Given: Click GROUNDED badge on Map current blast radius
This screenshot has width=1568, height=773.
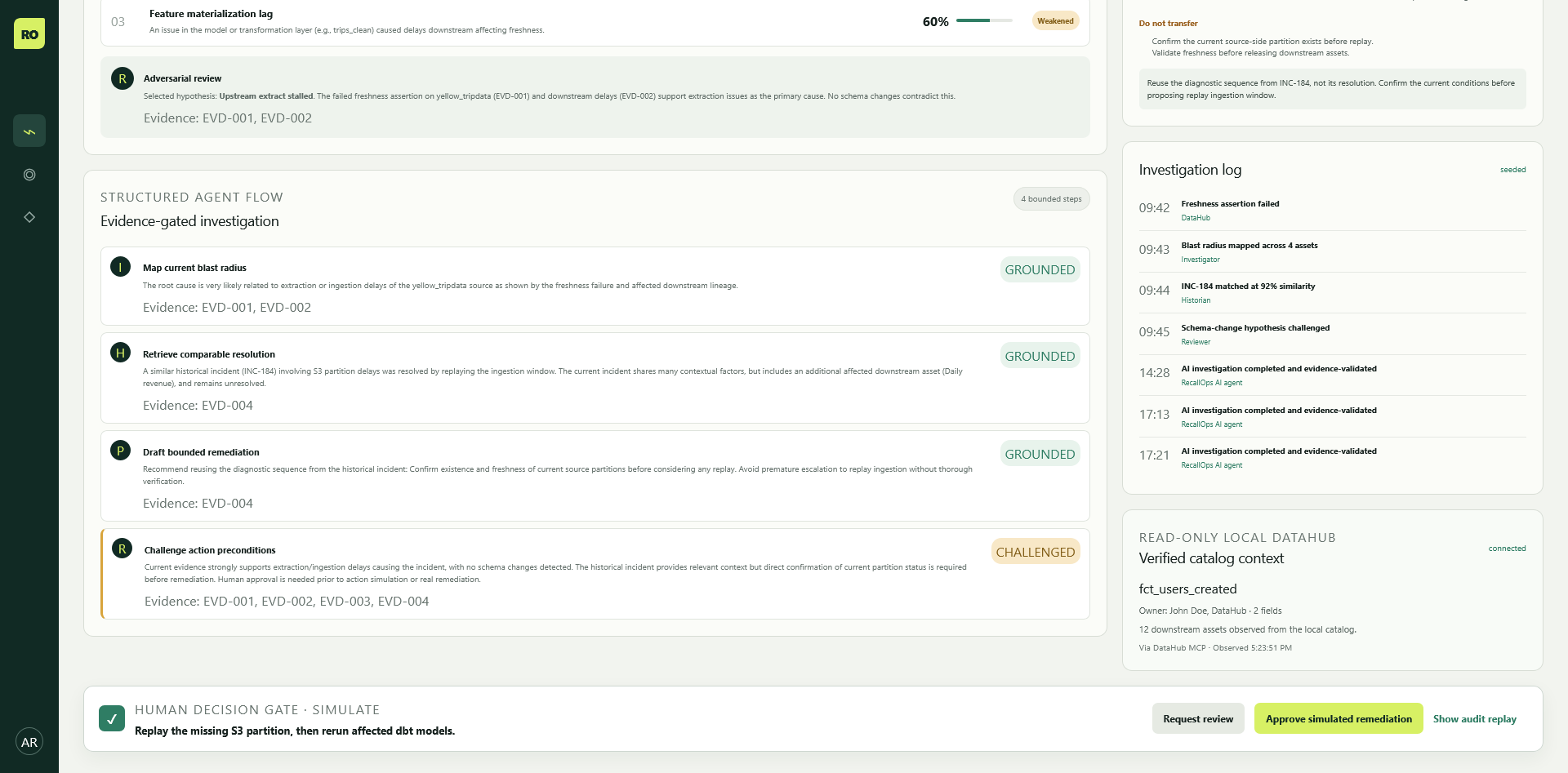Looking at the screenshot, I should coord(1040,270).
